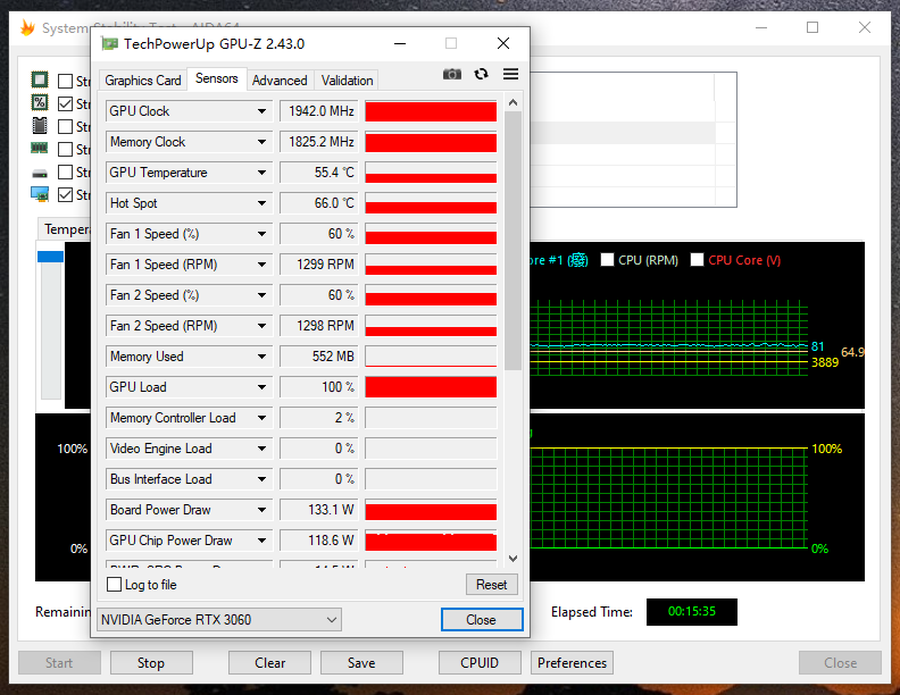Toggle the CPU (RPM) graph checkbox
This screenshot has height=695, width=900.
607,260
